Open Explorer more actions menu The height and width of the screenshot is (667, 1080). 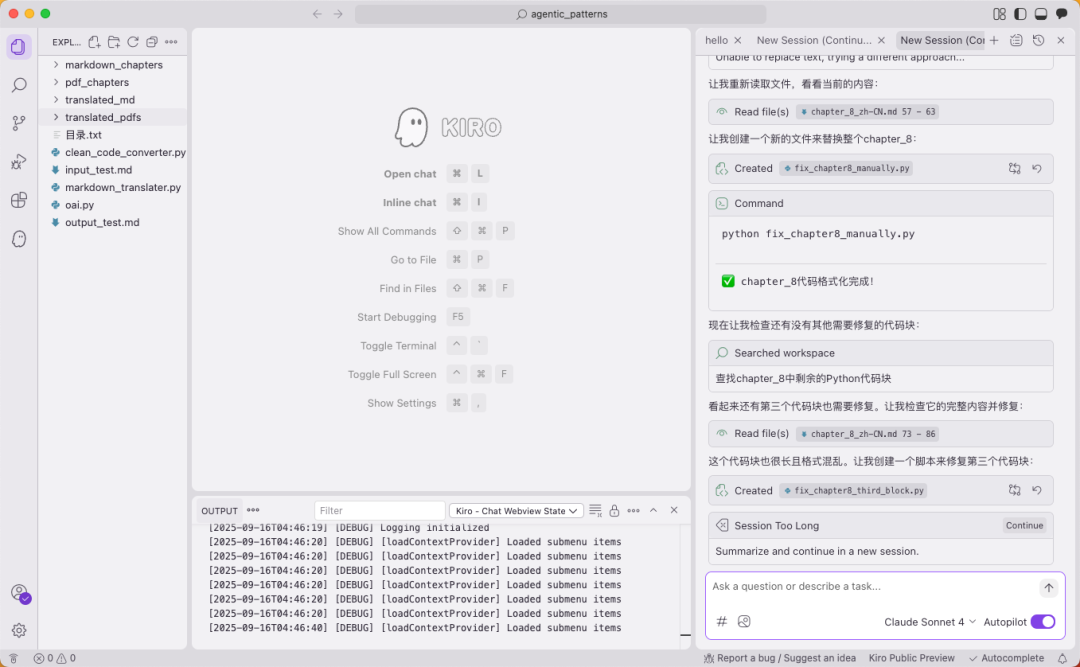click(x=172, y=42)
